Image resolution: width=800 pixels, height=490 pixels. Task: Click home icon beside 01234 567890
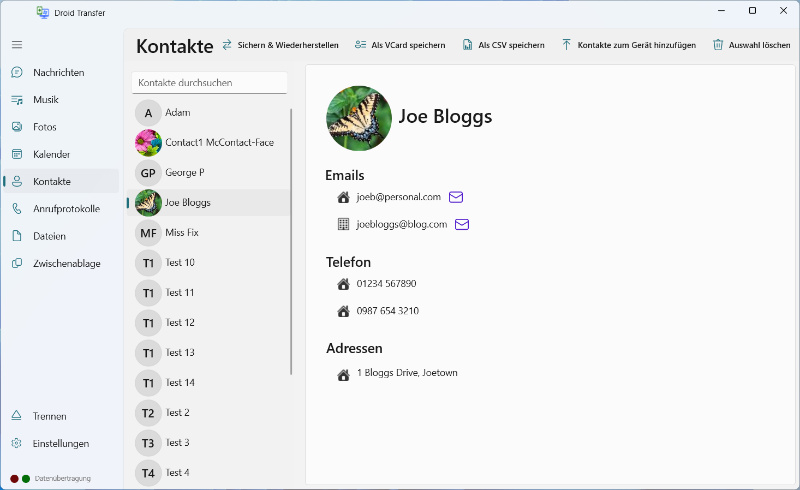click(343, 284)
